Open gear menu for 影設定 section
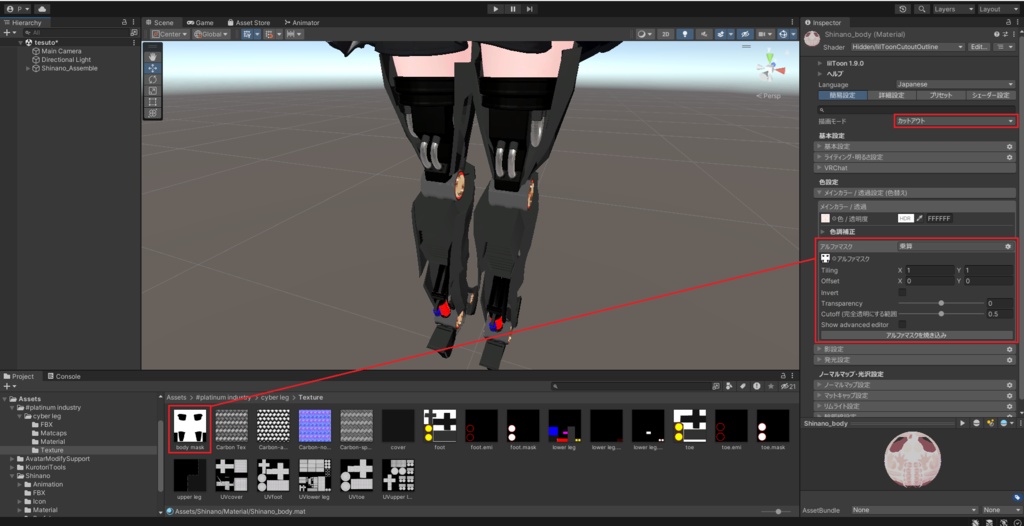Image resolution: width=1024 pixels, height=526 pixels. pyautogui.click(x=1010, y=350)
